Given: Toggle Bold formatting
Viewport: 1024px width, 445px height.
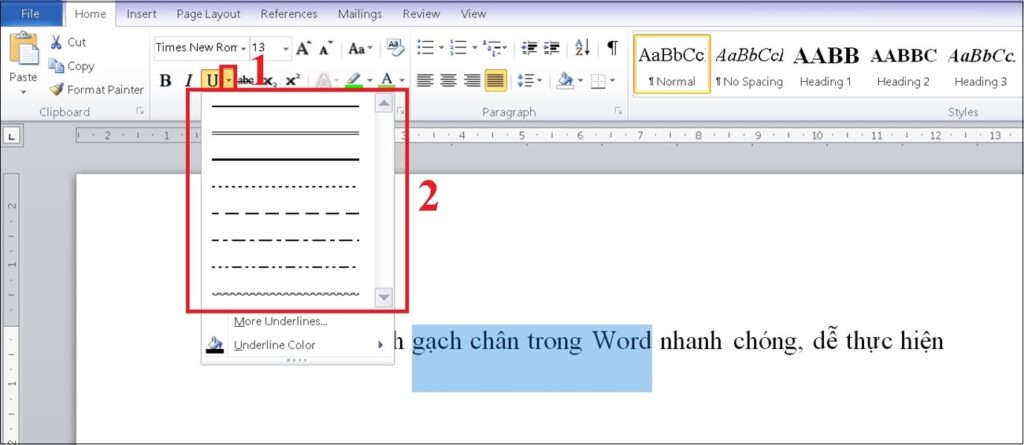Looking at the screenshot, I should pyautogui.click(x=165, y=81).
